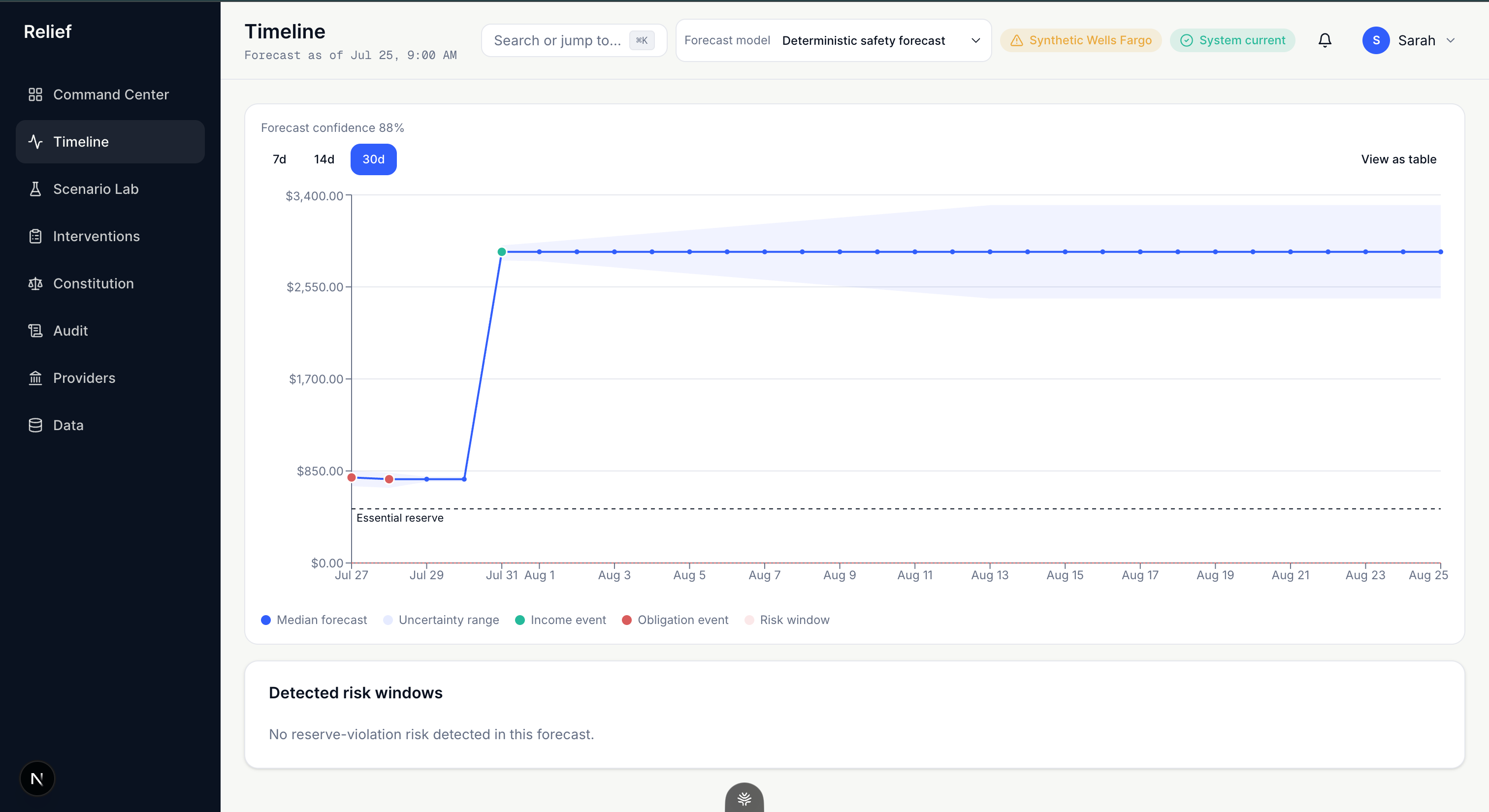Viewport: 1489px width, 812px height.
Task: Click the round N logo badge
Action: (x=37, y=779)
